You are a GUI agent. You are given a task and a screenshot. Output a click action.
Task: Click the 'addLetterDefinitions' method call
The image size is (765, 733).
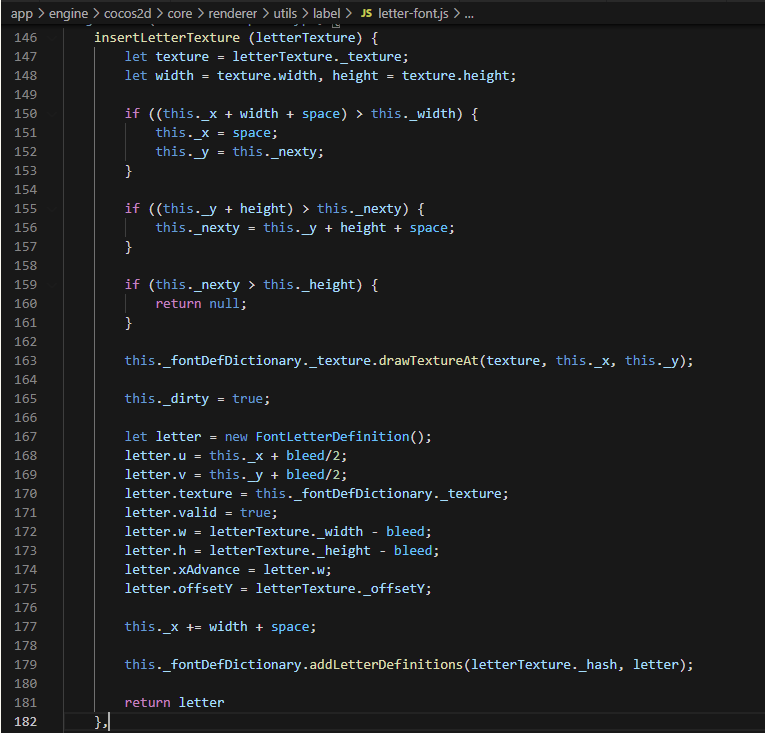pyautogui.click(x=386, y=664)
